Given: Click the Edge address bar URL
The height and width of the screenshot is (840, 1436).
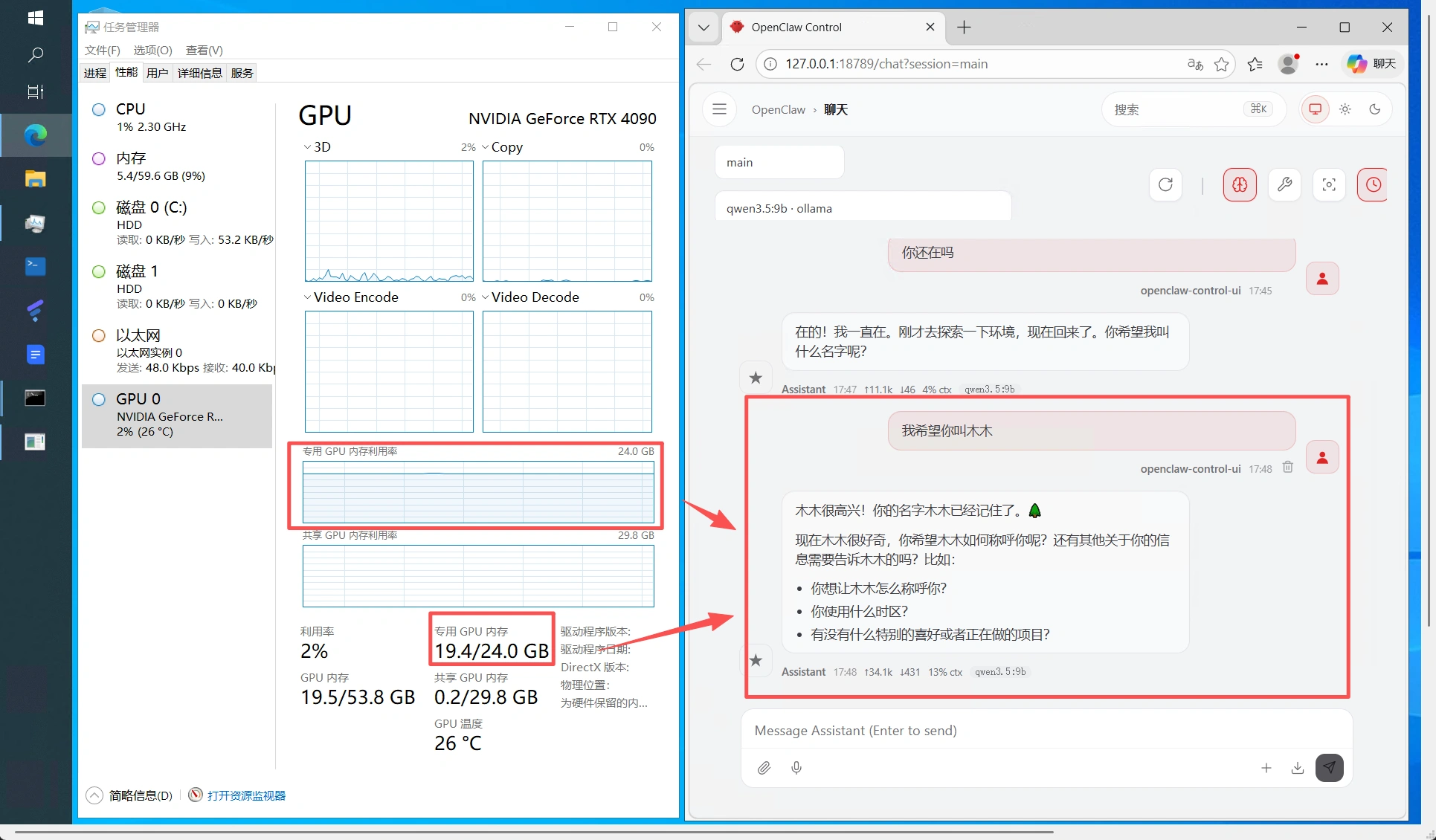Looking at the screenshot, I should (x=886, y=64).
